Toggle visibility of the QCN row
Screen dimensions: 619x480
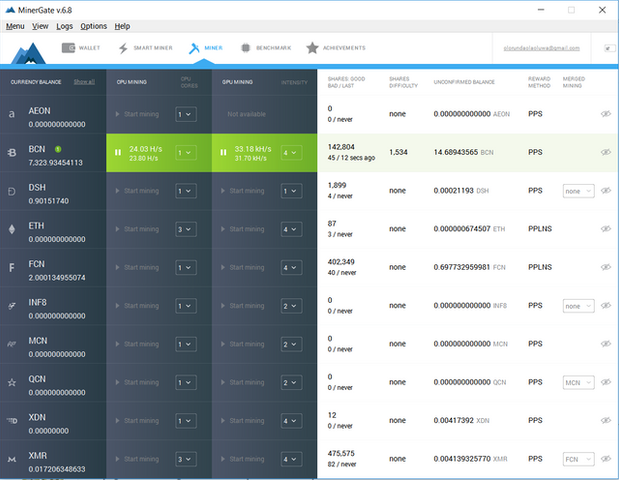pyautogui.click(x=606, y=382)
